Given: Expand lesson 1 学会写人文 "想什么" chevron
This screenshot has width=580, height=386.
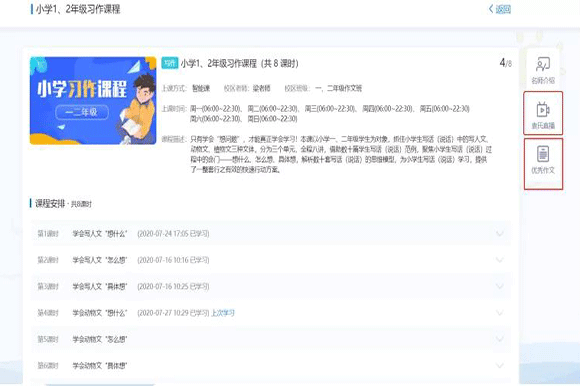Looking at the screenshot, I should (499, 233).
